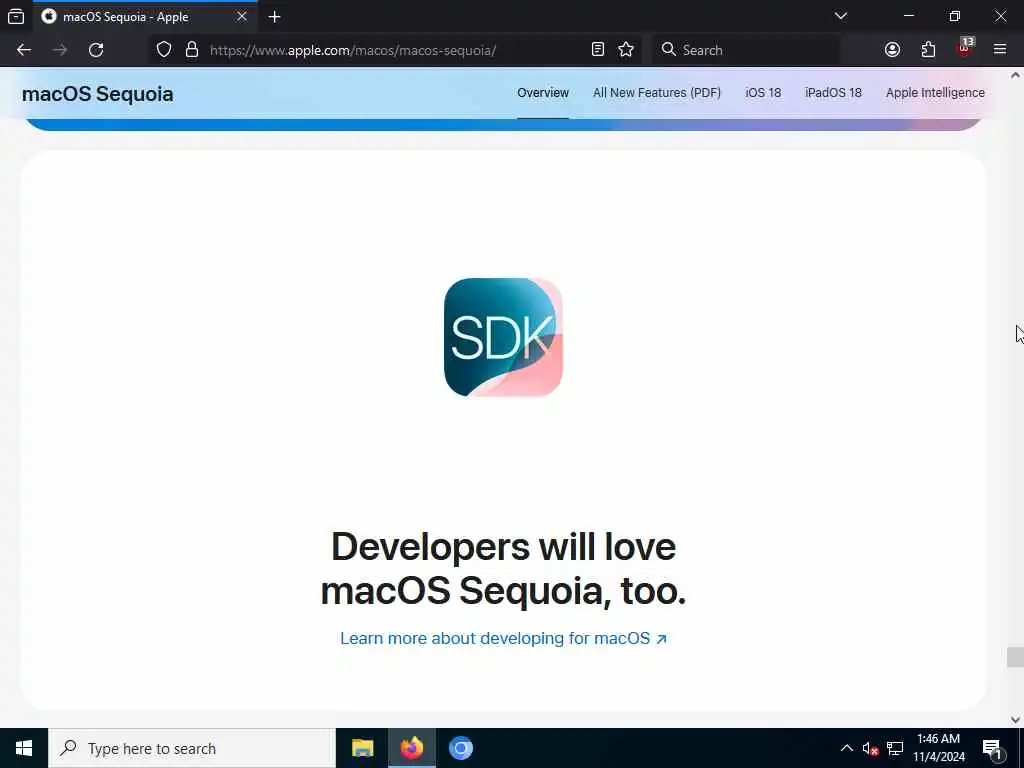Open Firefox account icon
Viewport: 1024px width, 768px height.
pos(892,50)
